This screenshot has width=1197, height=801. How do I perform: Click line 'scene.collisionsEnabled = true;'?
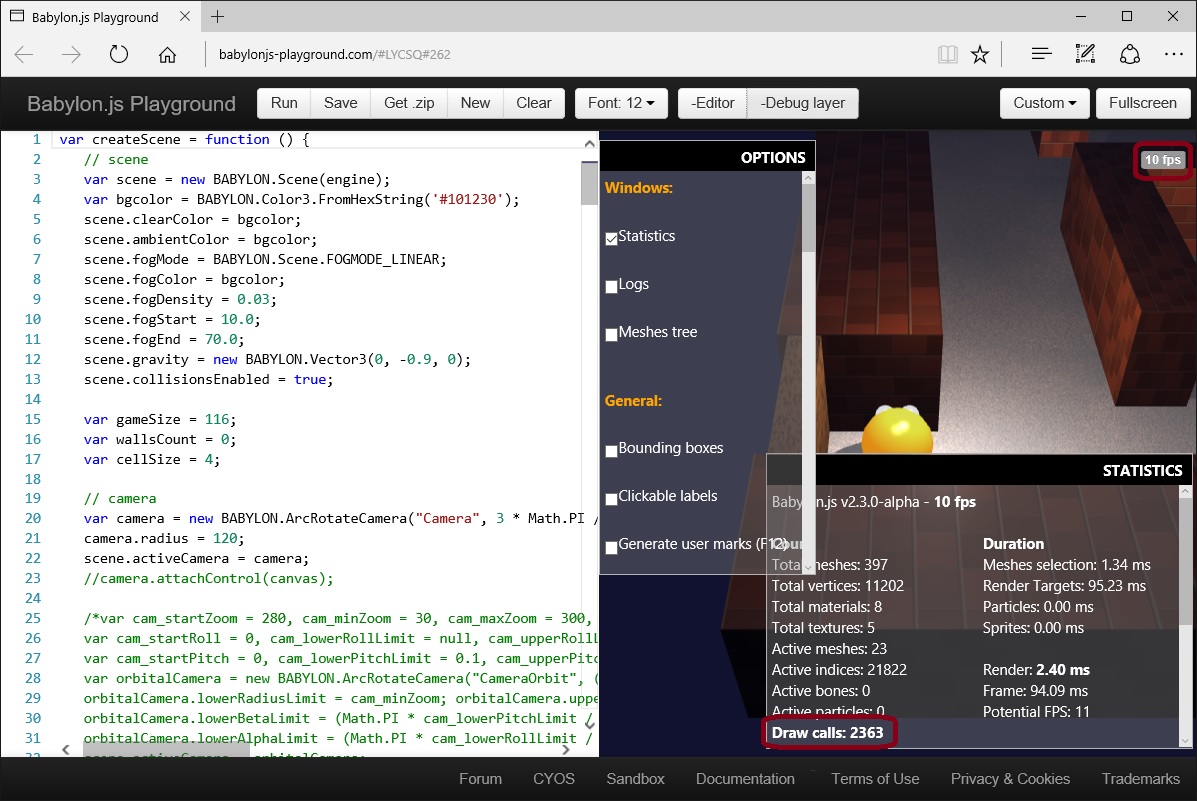pos(208,380)
